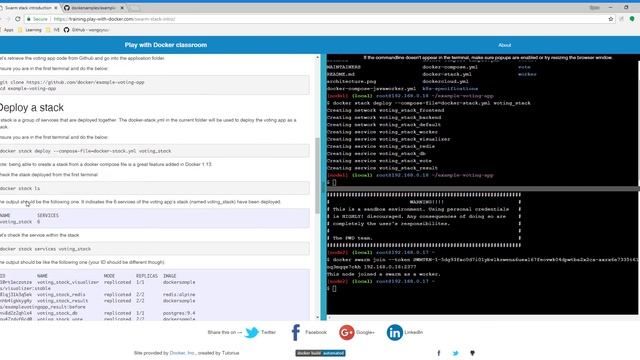Click the LinkedIn share text label
The height and width of the screenshot is (360, 640).
[413, 332]
